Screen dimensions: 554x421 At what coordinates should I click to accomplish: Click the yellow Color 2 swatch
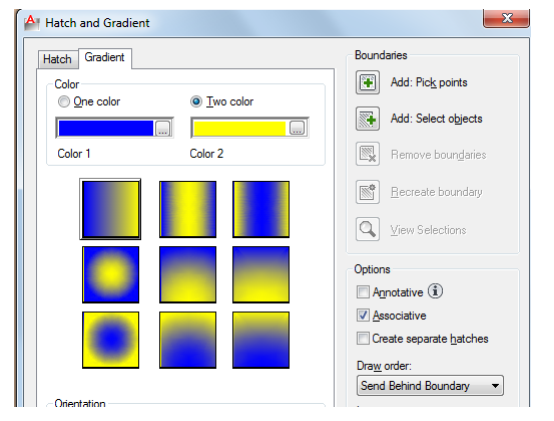point(240,128)
